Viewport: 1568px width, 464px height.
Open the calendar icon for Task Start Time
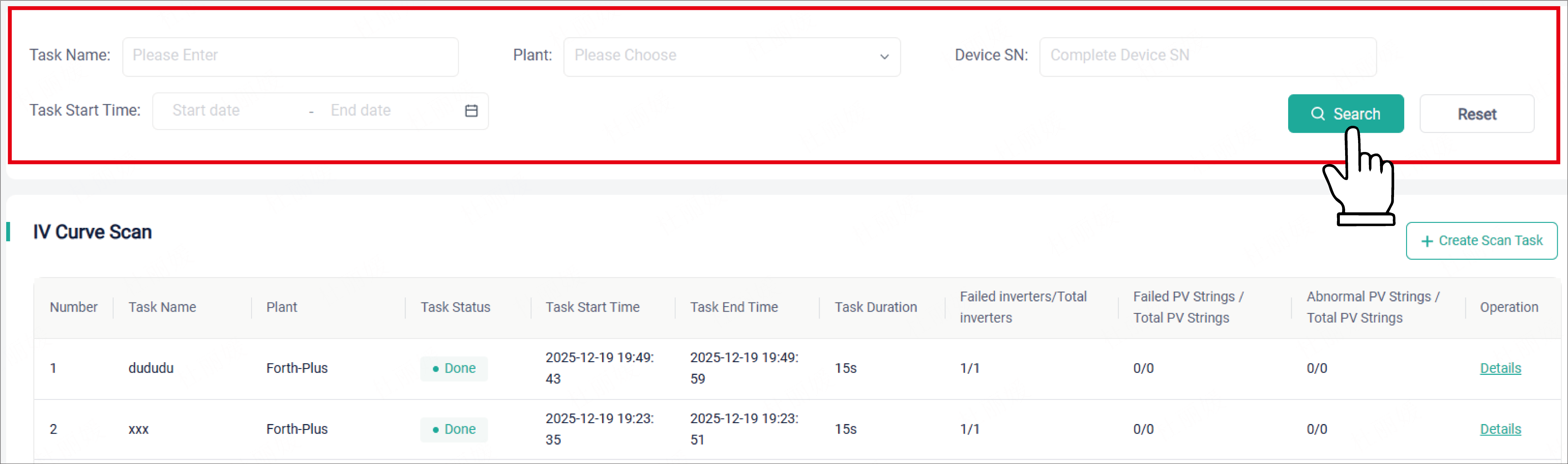471,111
